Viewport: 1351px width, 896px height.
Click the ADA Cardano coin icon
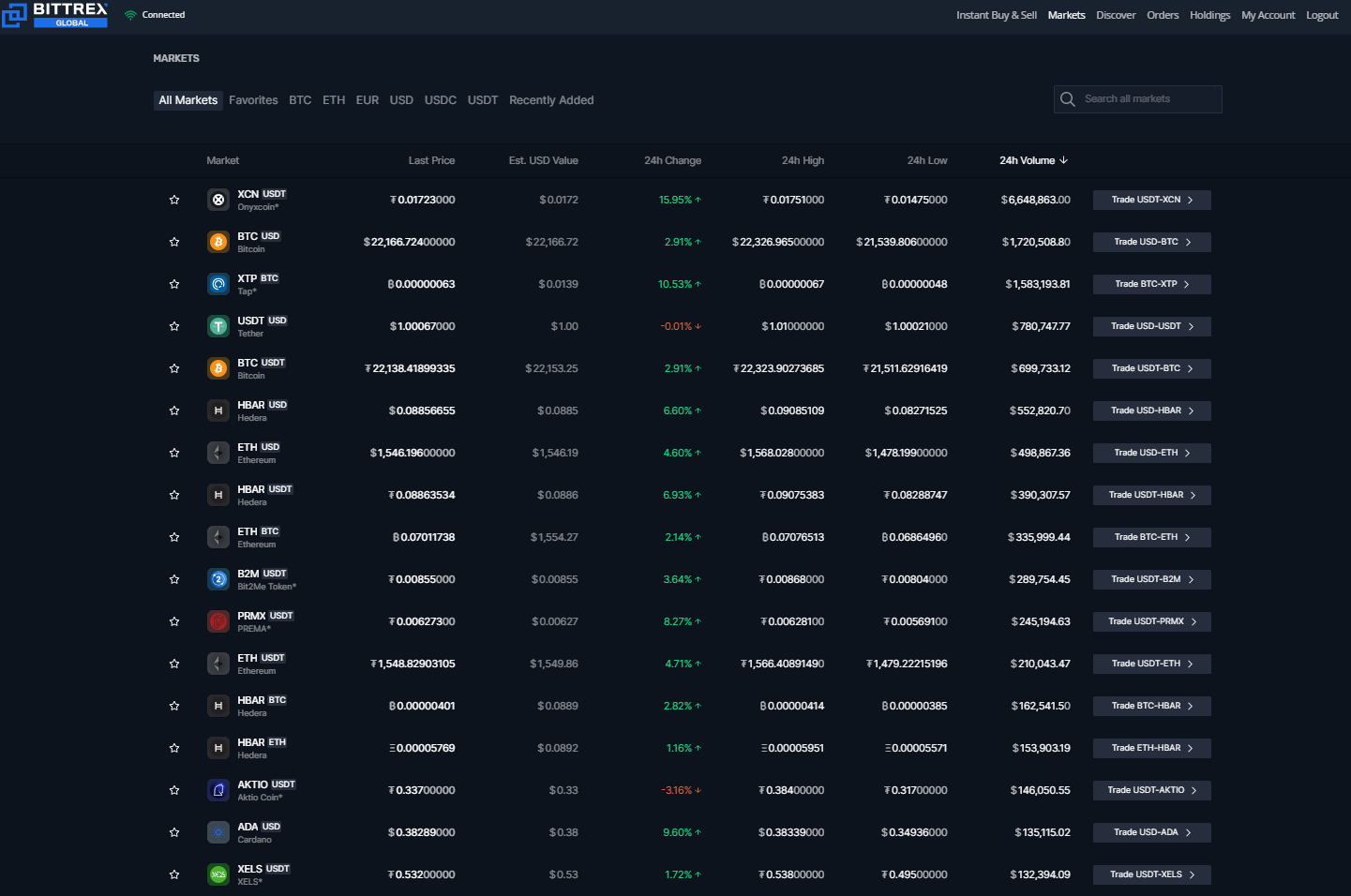click(218, 832)
